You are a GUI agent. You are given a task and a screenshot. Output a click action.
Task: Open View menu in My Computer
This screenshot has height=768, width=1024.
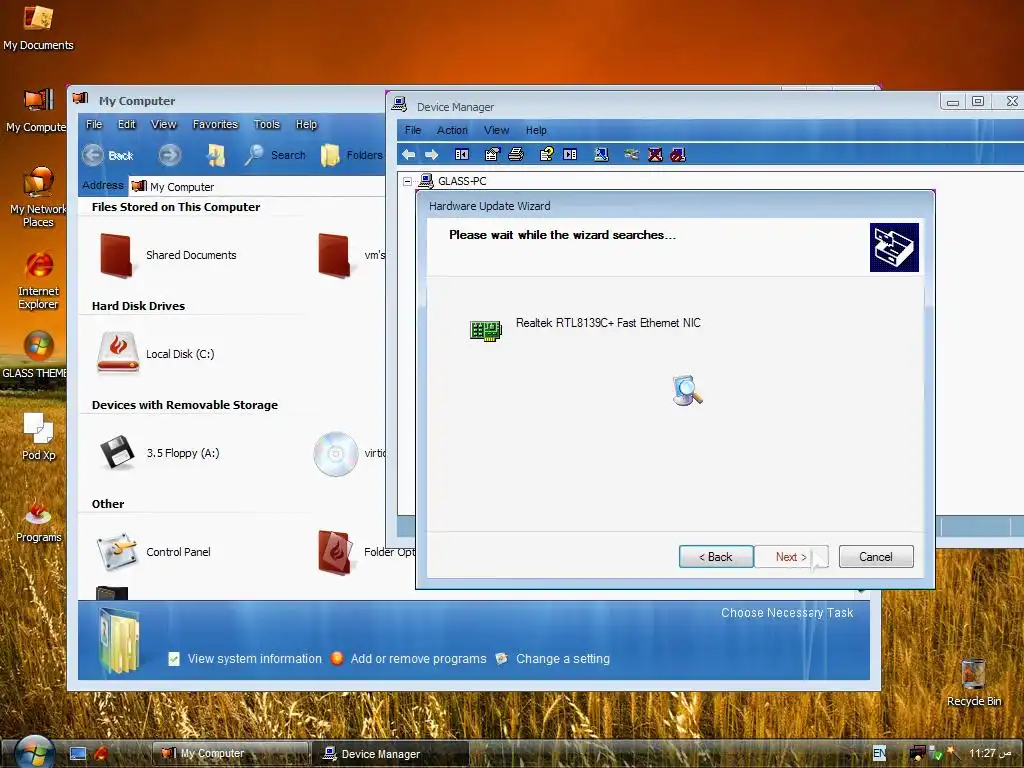pyautogui.click(x=163, y=124)
